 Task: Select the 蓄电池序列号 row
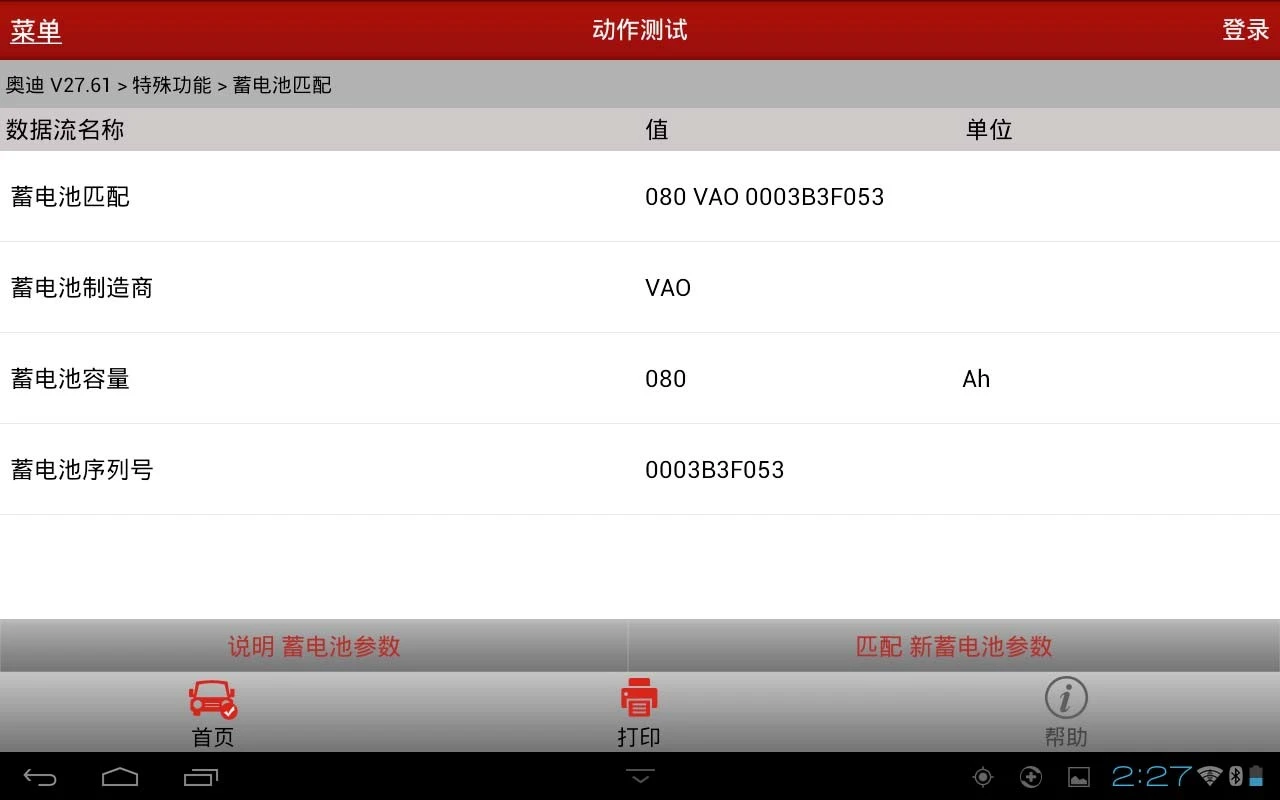(x=640, y=470)
